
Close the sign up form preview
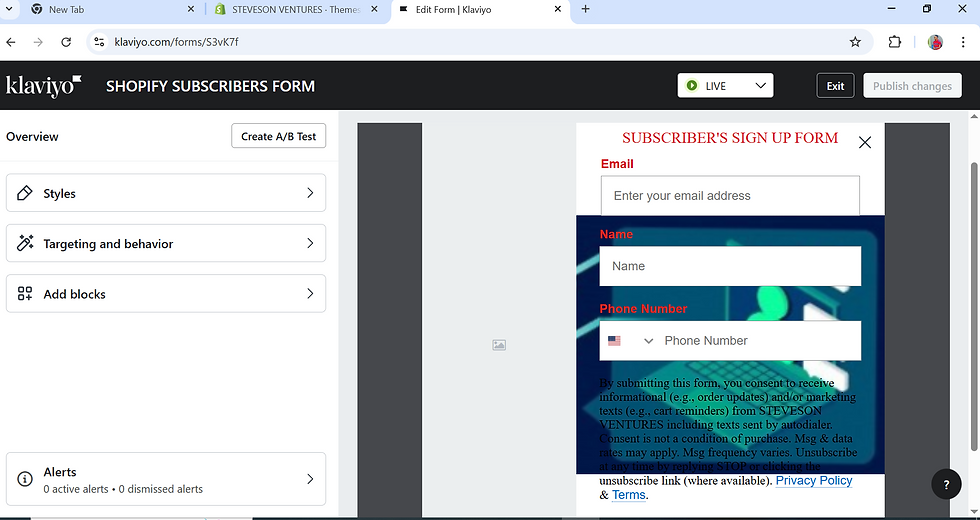tap(864, 142)
